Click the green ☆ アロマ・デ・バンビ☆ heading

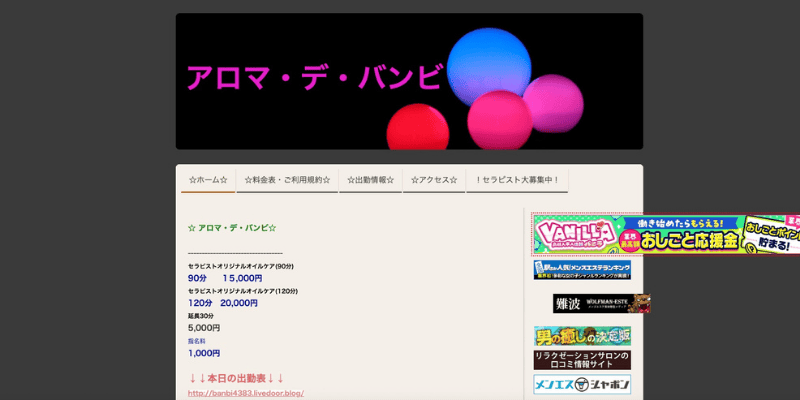click(232, 228)
